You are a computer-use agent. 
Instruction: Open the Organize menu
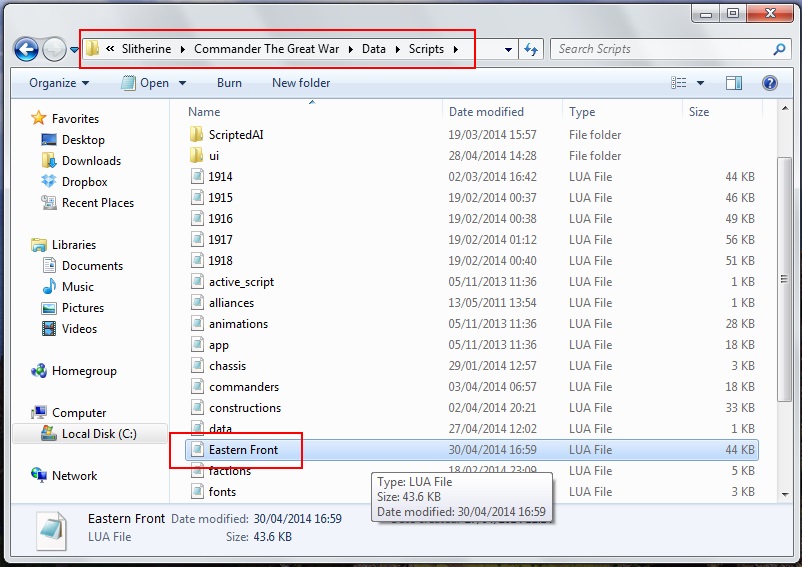(x=59, y=83)
